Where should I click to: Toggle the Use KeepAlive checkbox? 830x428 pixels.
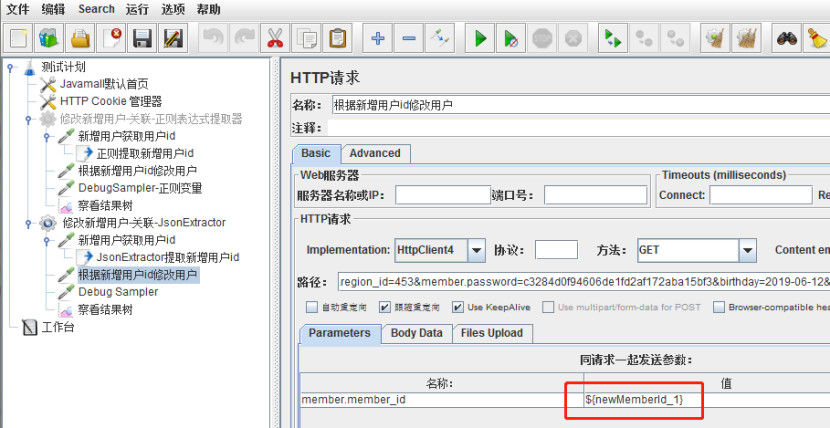[457, 307]
